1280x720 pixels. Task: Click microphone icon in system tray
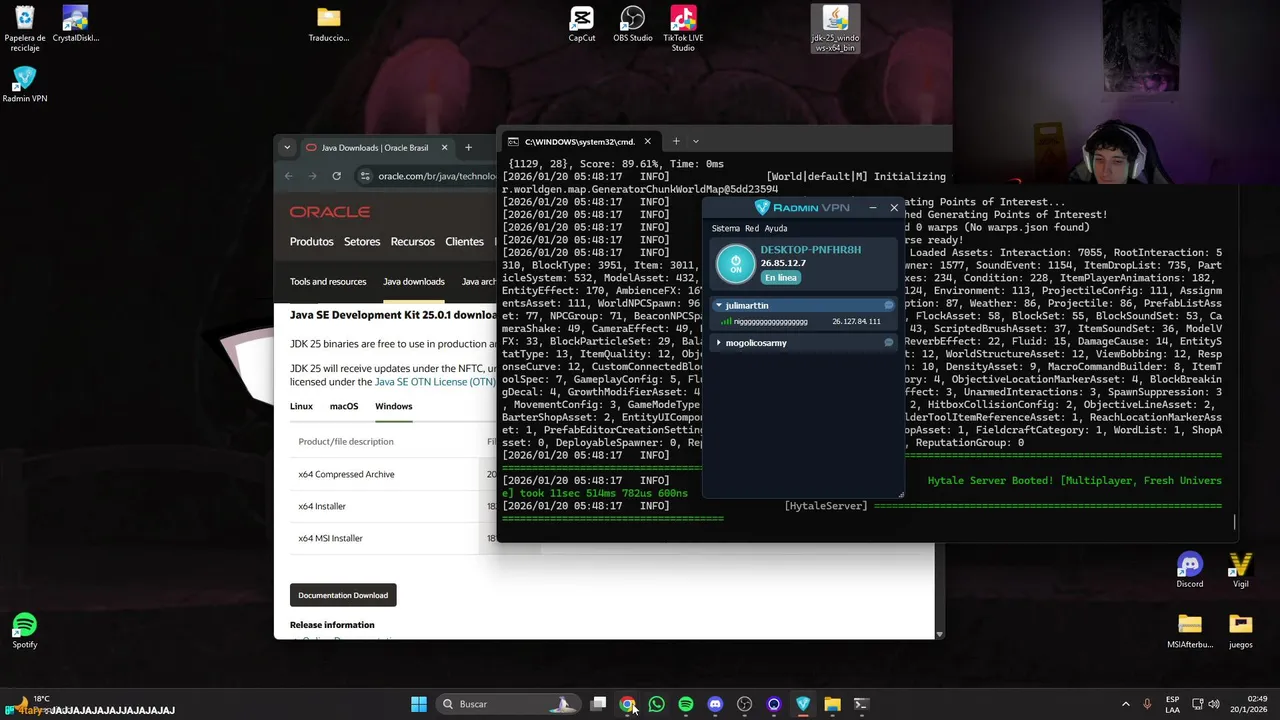(x=1147, y=704)
